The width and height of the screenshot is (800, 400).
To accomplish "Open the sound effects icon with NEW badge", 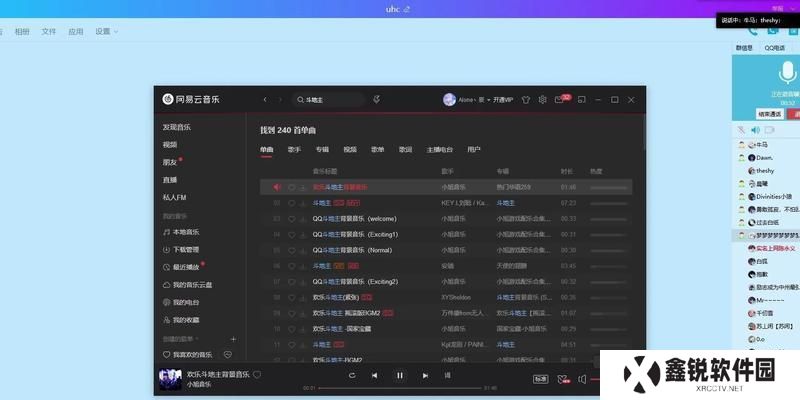I will point(563,379).
